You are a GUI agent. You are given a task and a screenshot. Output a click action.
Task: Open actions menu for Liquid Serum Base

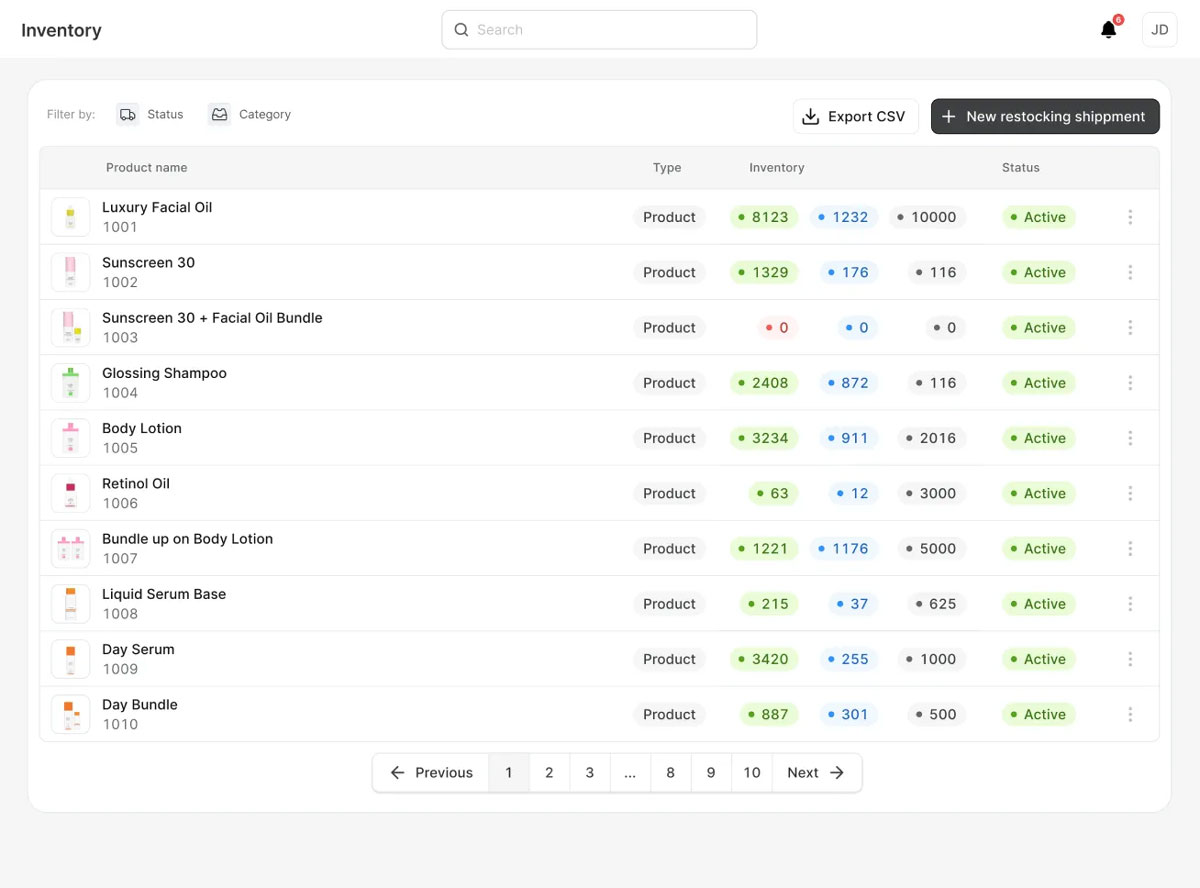click(1130, 604)
